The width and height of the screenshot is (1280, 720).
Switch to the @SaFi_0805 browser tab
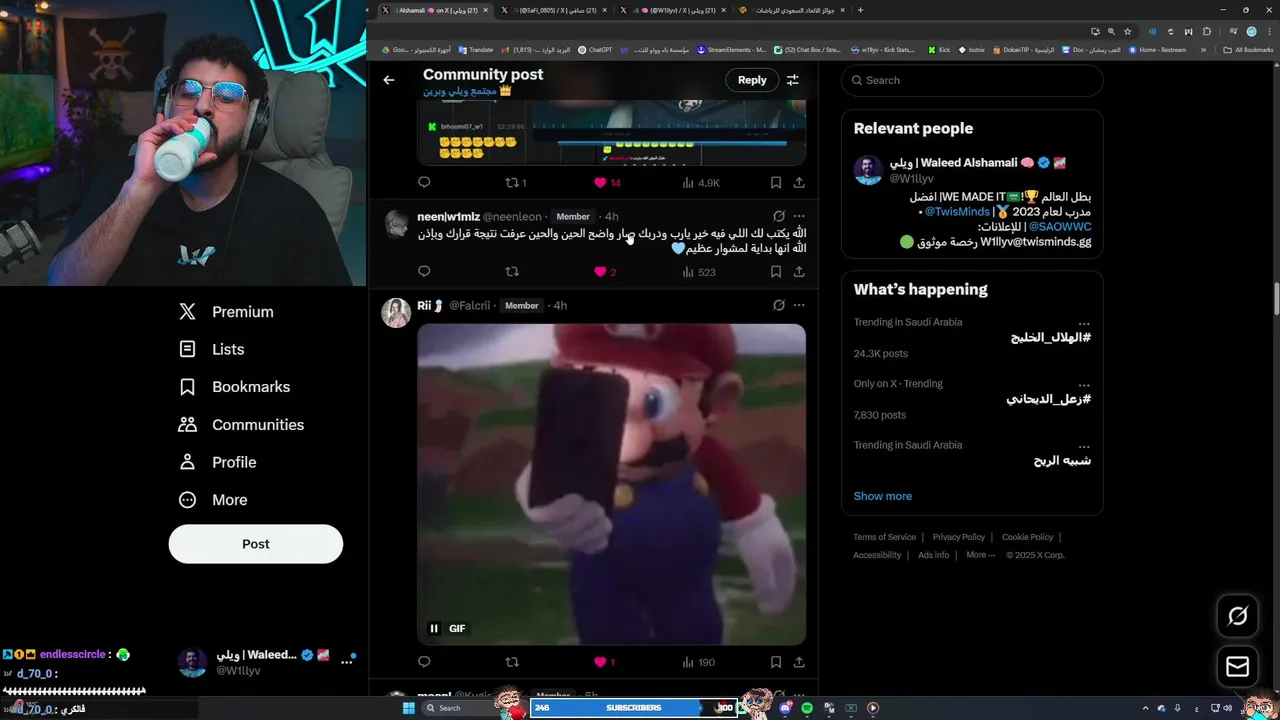pos(556,10)
